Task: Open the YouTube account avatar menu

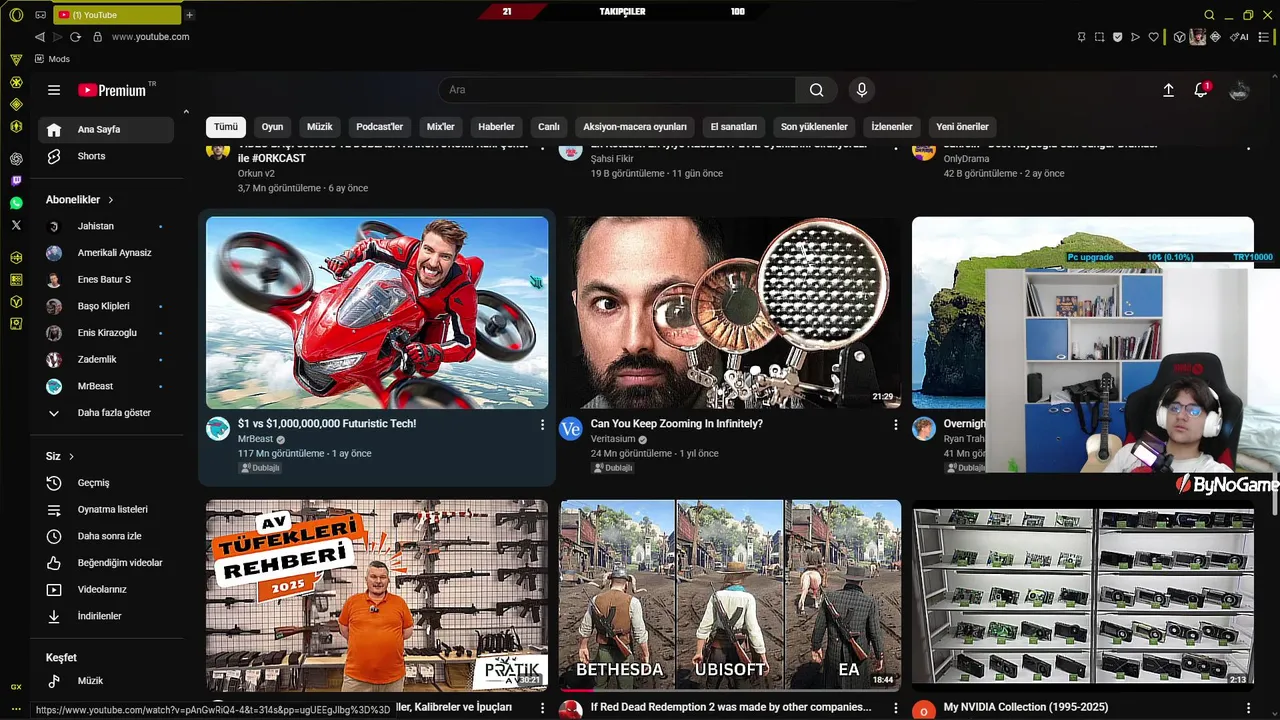Action: (1239, 90)
